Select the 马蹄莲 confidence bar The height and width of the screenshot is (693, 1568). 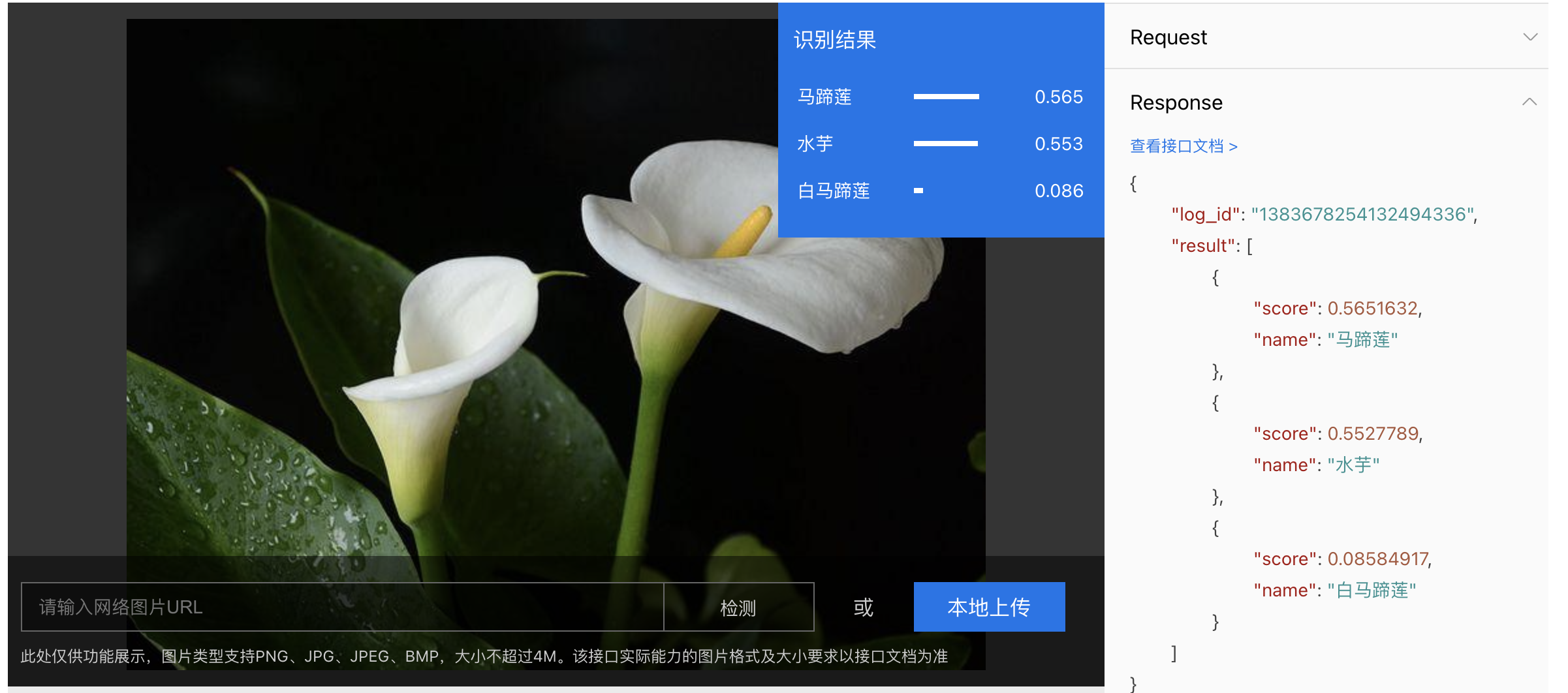click(x=946, y=96)
